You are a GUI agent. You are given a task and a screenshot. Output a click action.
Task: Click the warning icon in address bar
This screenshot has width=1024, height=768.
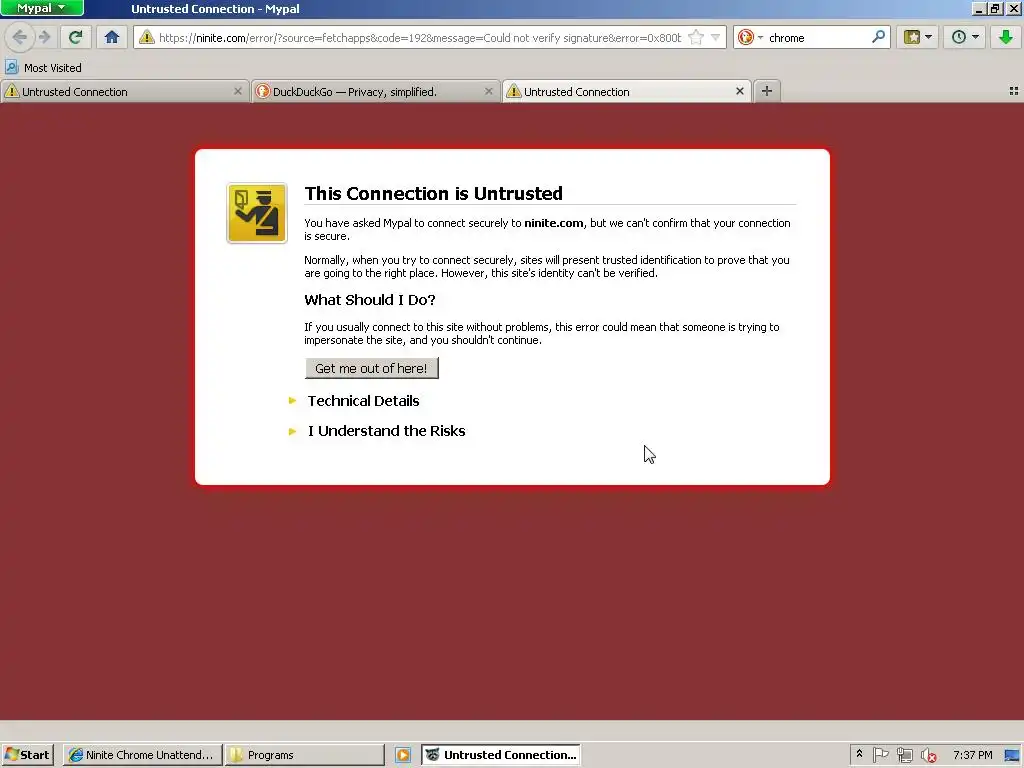tap(147, 37)
